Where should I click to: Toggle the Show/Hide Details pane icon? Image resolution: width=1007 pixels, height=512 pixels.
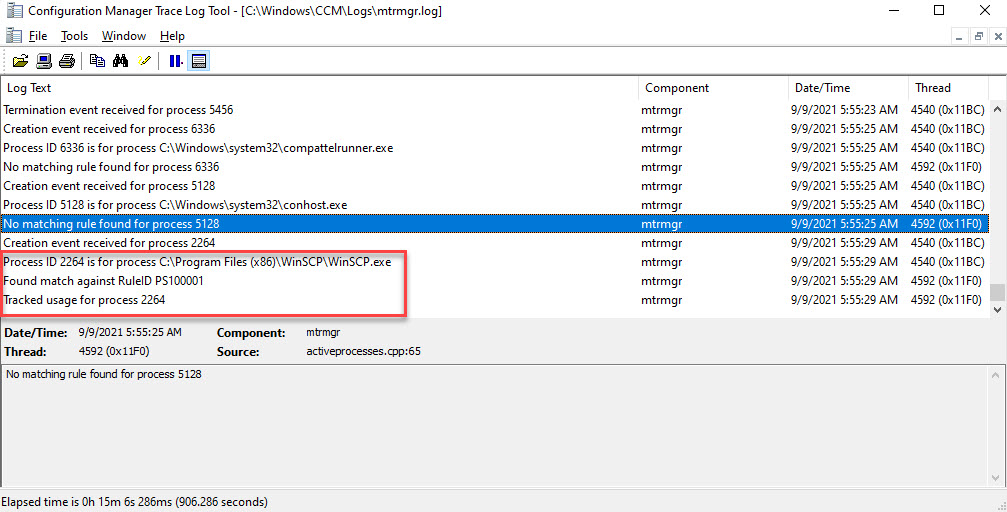point(199,61)
